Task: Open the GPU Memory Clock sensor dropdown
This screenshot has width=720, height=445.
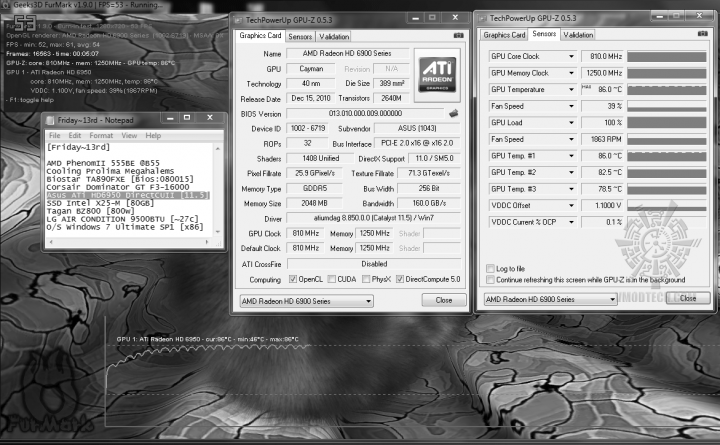Action: [x=571, y=73]
